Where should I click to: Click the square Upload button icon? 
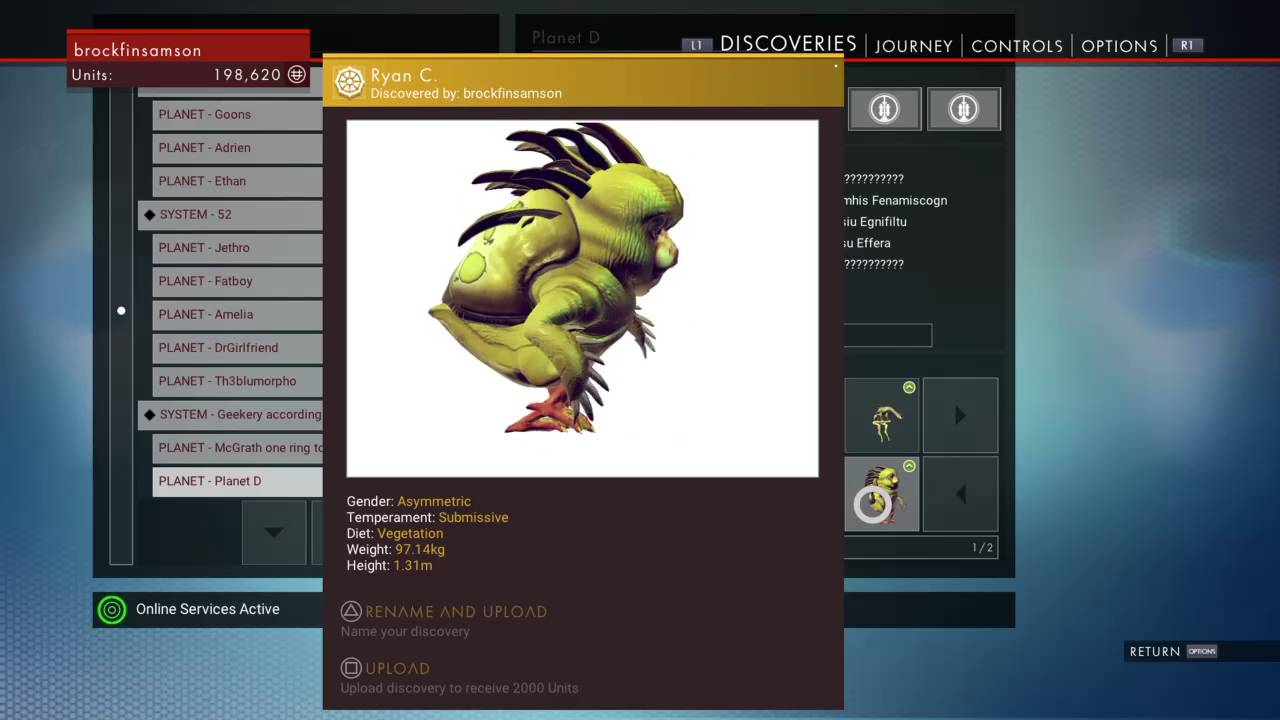click(351, 668)
